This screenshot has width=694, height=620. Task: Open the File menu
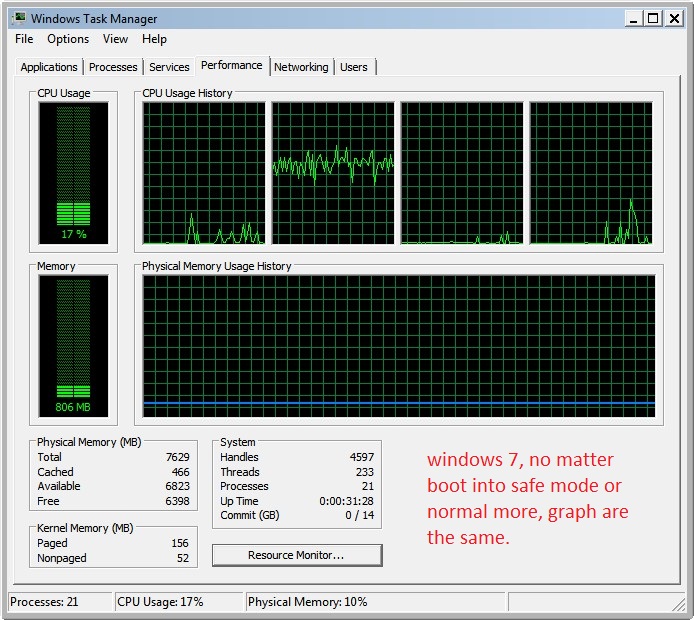point(24,39)
